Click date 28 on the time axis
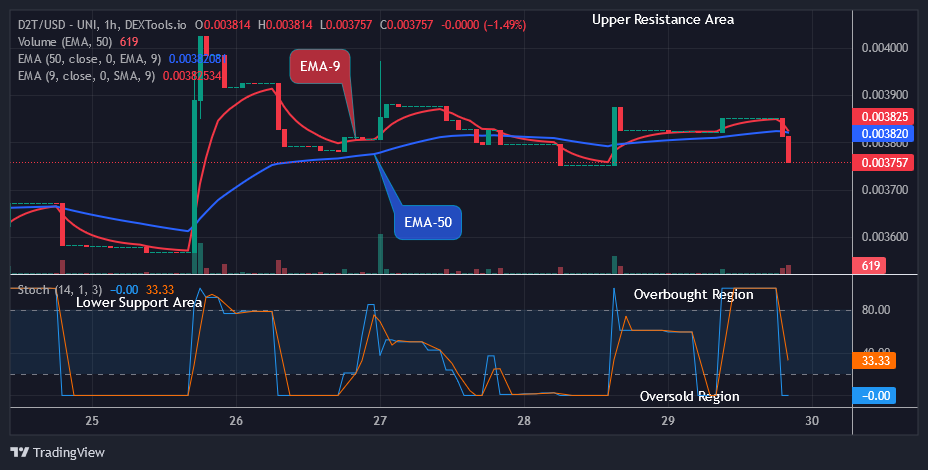The image size is (928, 470). 524,421
